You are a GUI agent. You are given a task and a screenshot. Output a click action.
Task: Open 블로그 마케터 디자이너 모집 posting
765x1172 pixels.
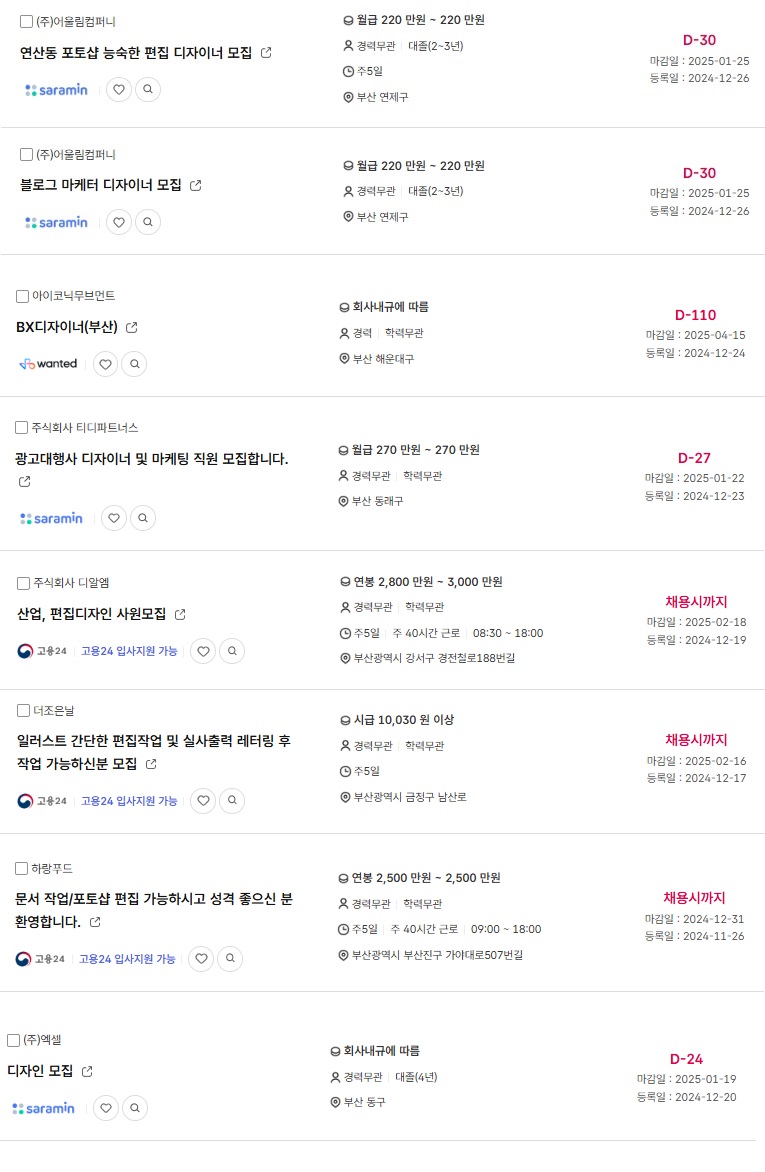pos(101,185)
